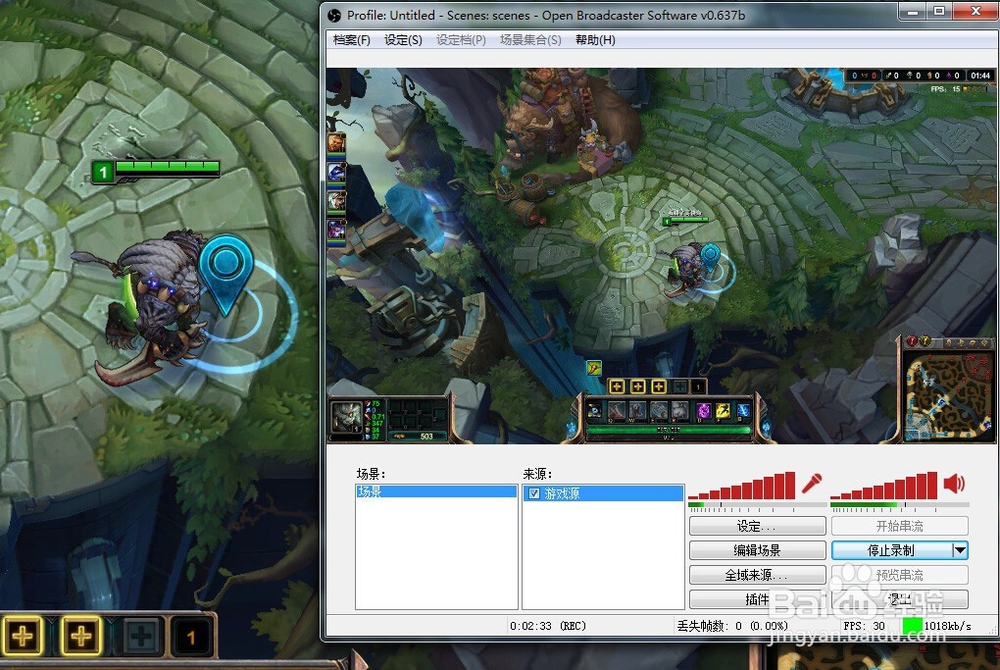Open the 设定档(P) menu
The width and height of the screenshot is (1000, 670).
460,40
